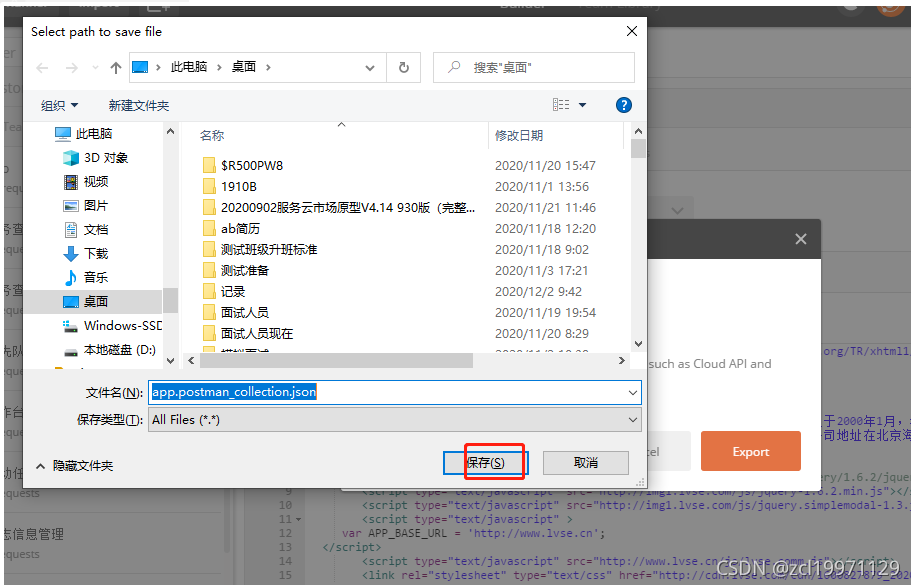Sort by the 修改日期 column header
This screenshot has width=916, height=587.
(x=519, y=136)
